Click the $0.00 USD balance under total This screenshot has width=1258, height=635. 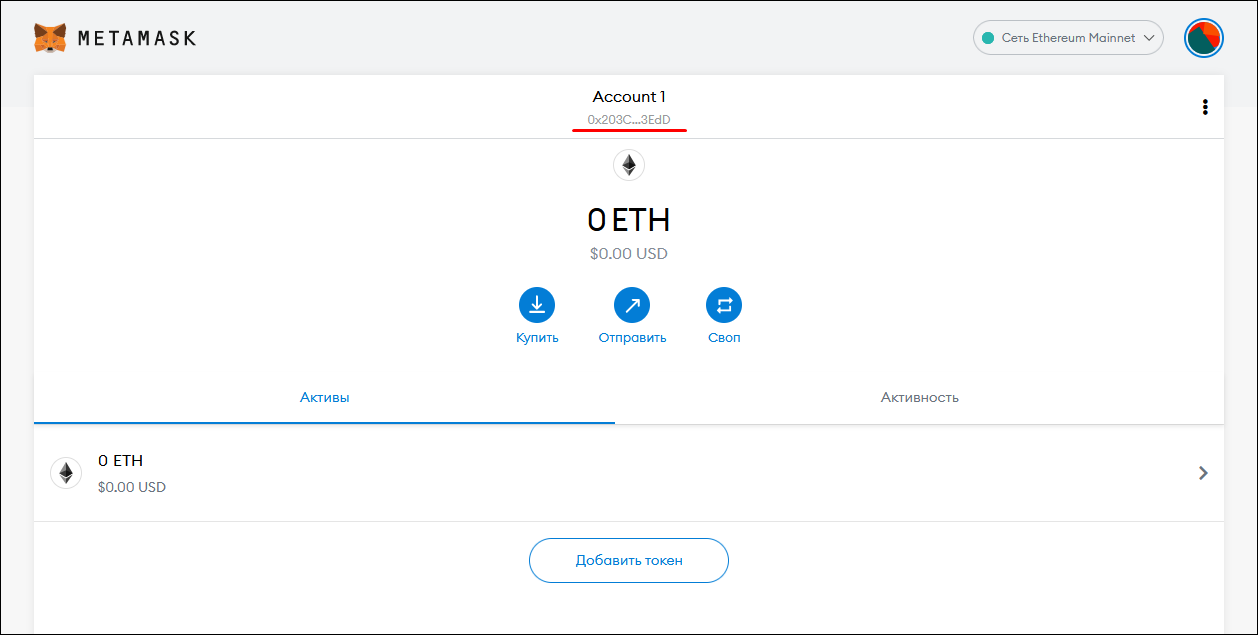[x=629, y=254]
